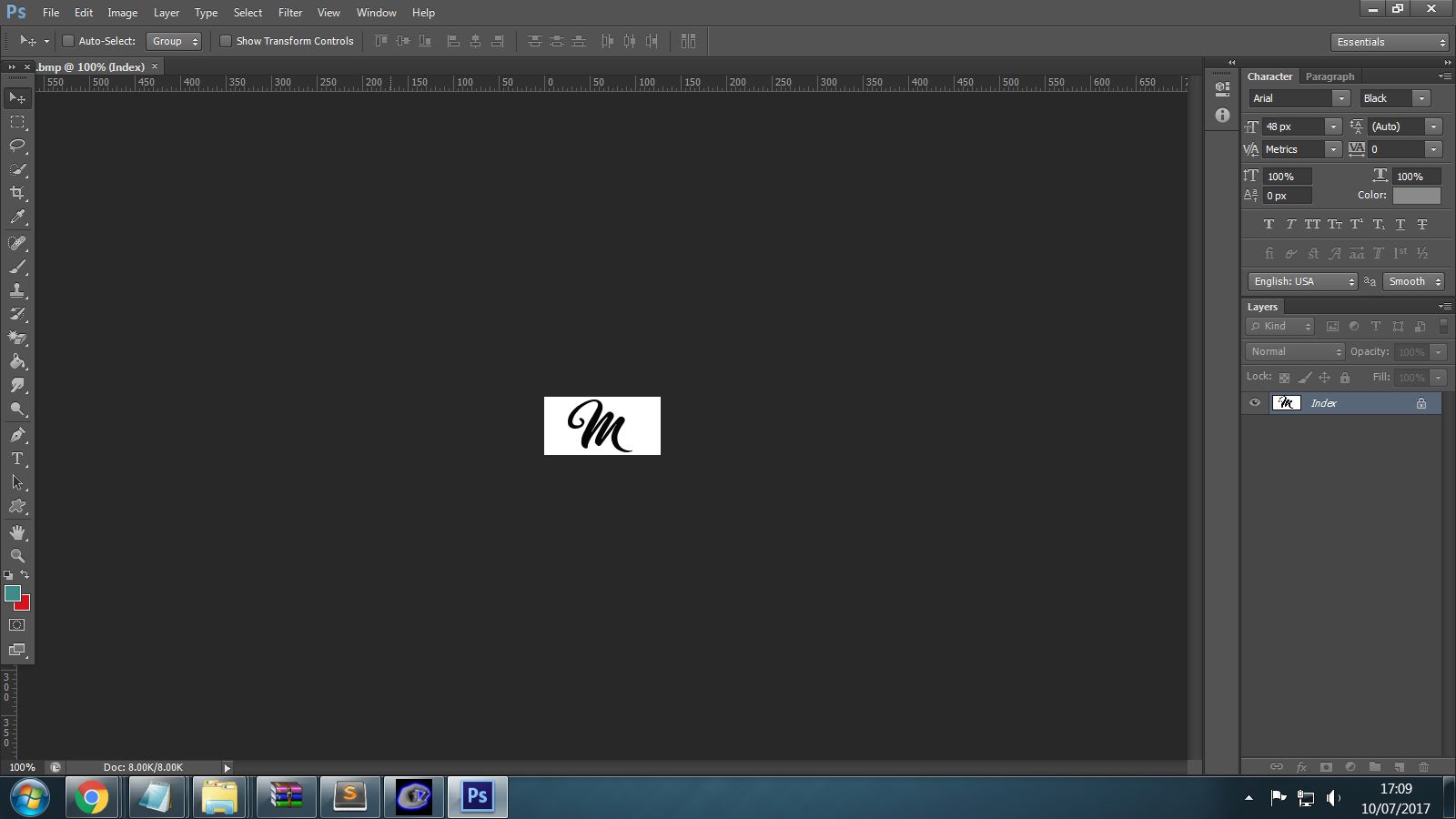Open the Filter menu
The image size is (1456, 819).
(x=290, y=13)
